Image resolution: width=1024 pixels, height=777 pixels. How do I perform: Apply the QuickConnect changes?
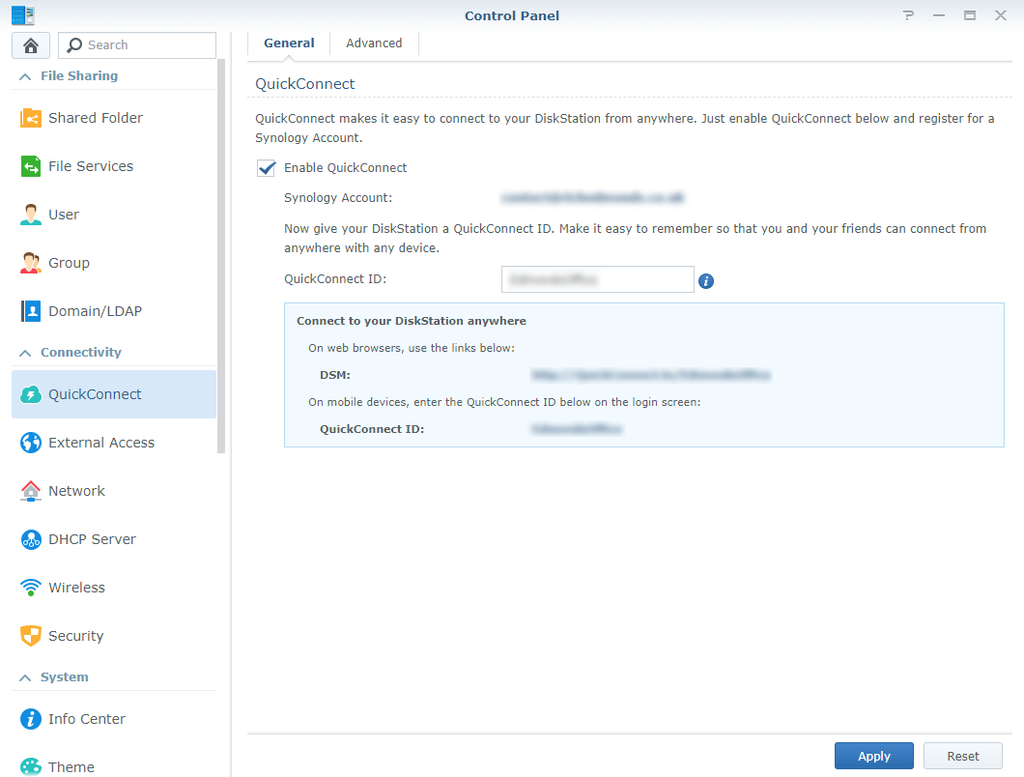873,756
